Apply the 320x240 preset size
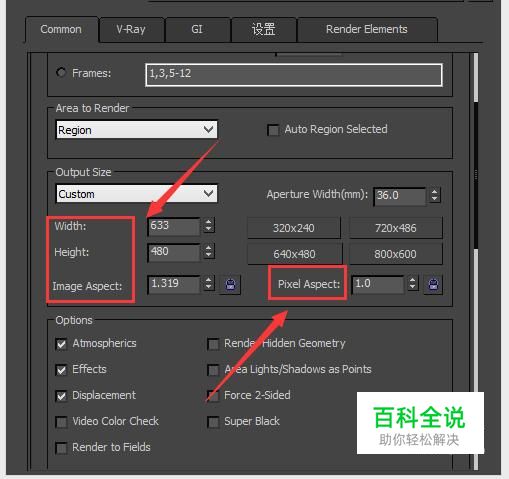 294,228
